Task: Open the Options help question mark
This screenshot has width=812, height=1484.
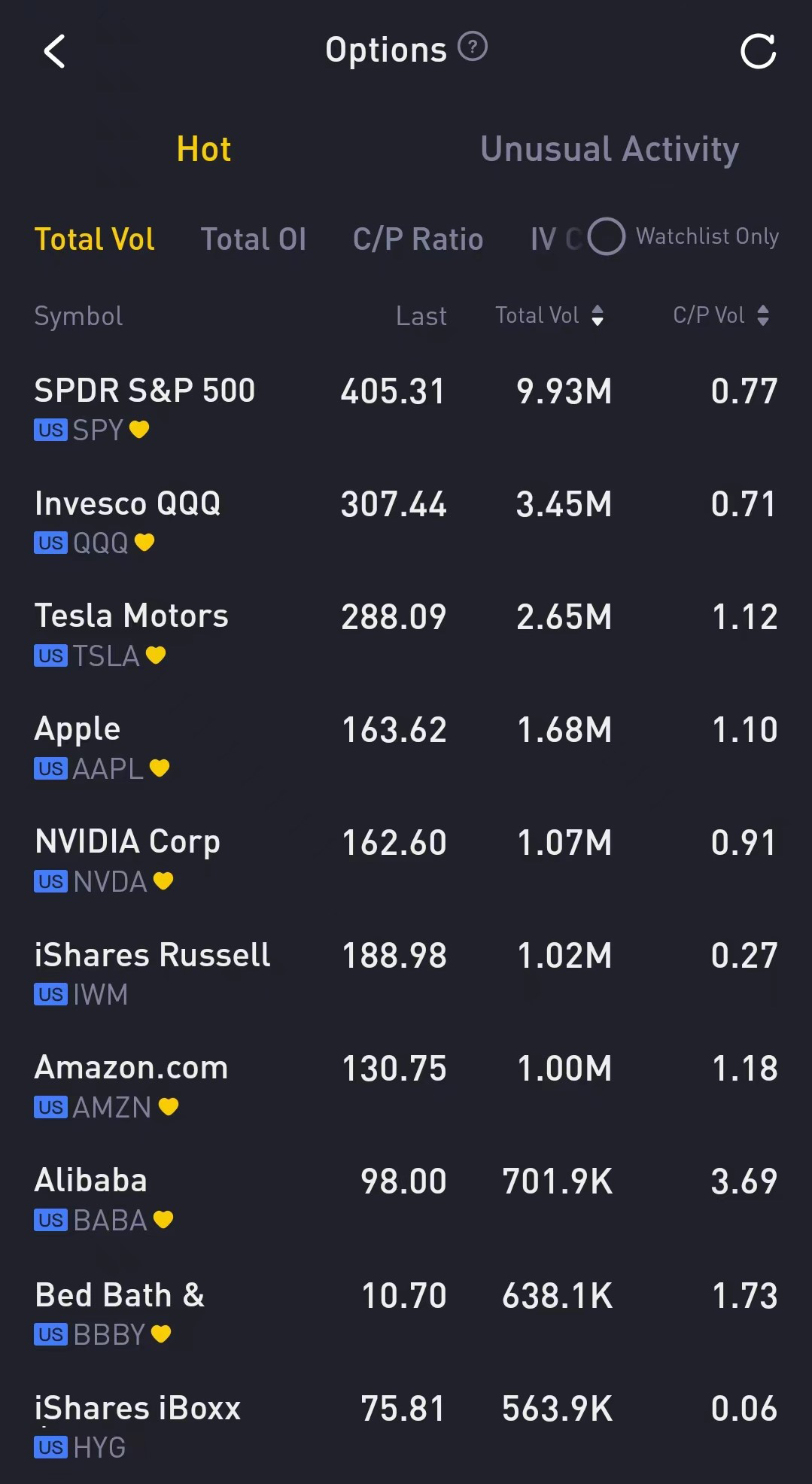Action: point(473,47)
